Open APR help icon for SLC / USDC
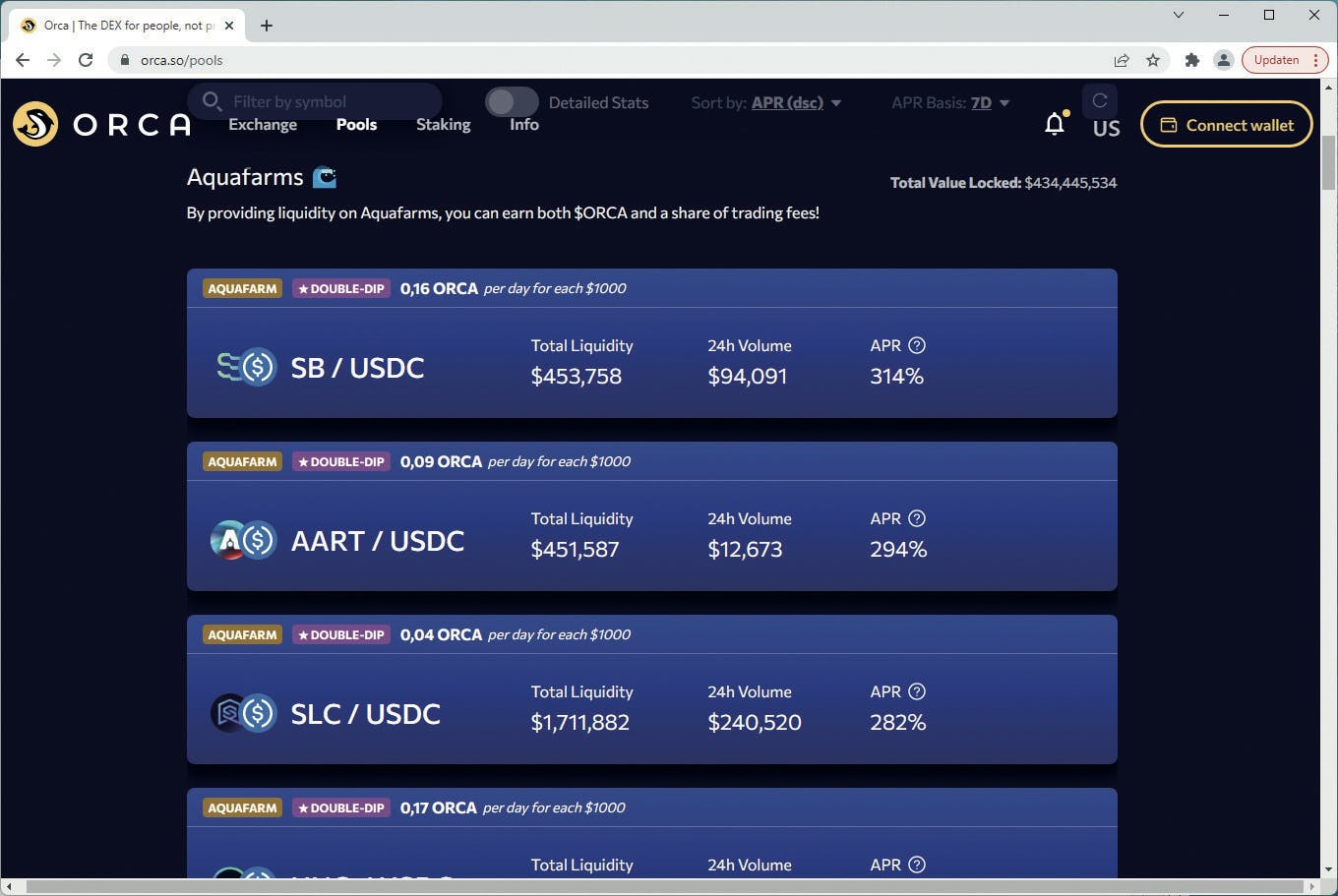 [x=917, y=691]
